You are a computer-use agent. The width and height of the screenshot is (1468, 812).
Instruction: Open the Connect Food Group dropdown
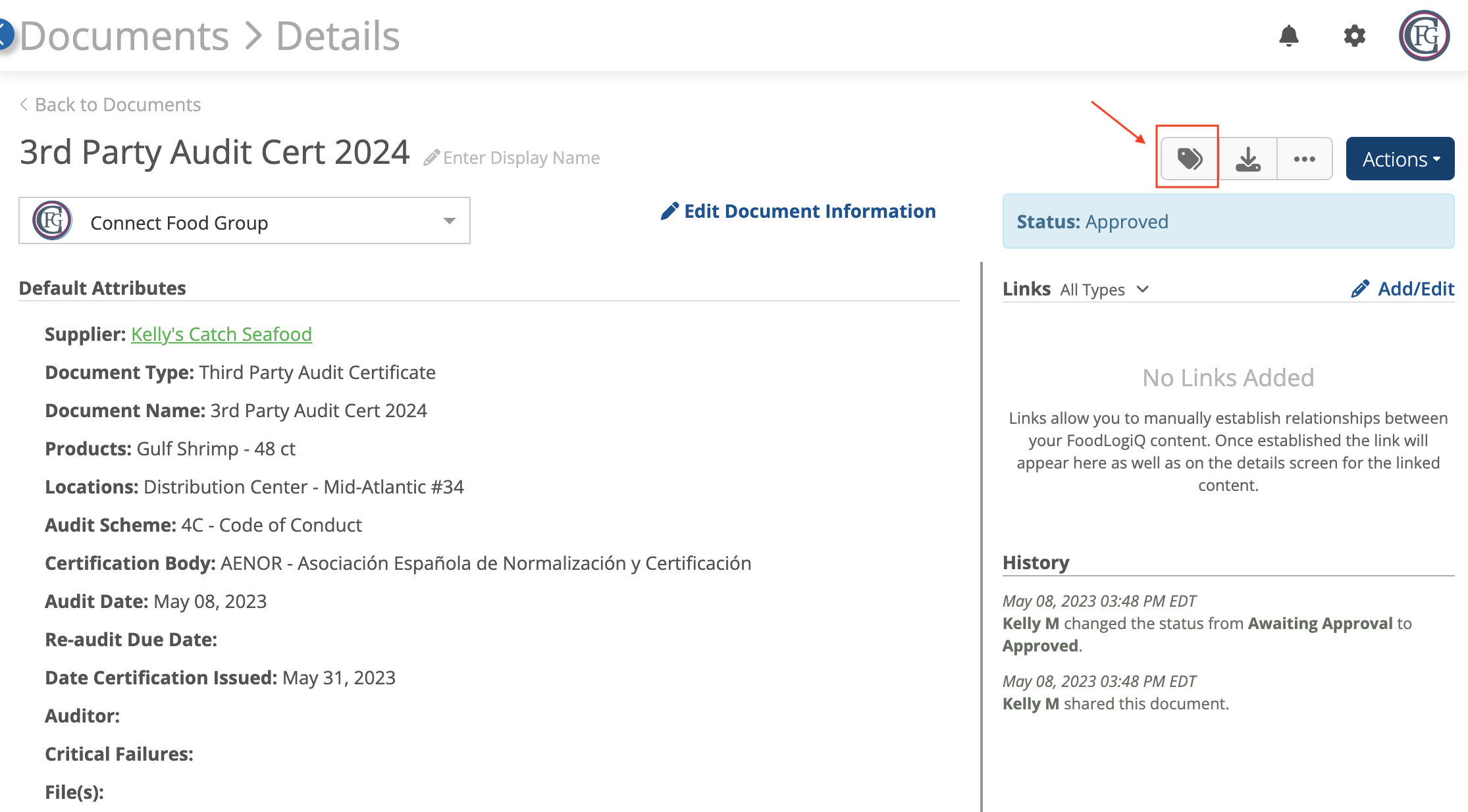(x=244, y=220)
